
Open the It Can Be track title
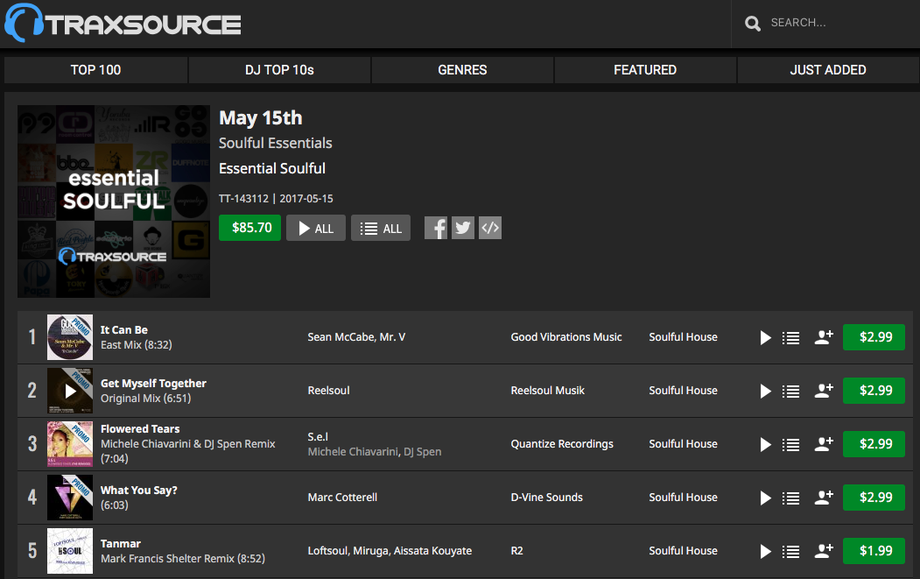pyautogui.click(x=124, y=330)
